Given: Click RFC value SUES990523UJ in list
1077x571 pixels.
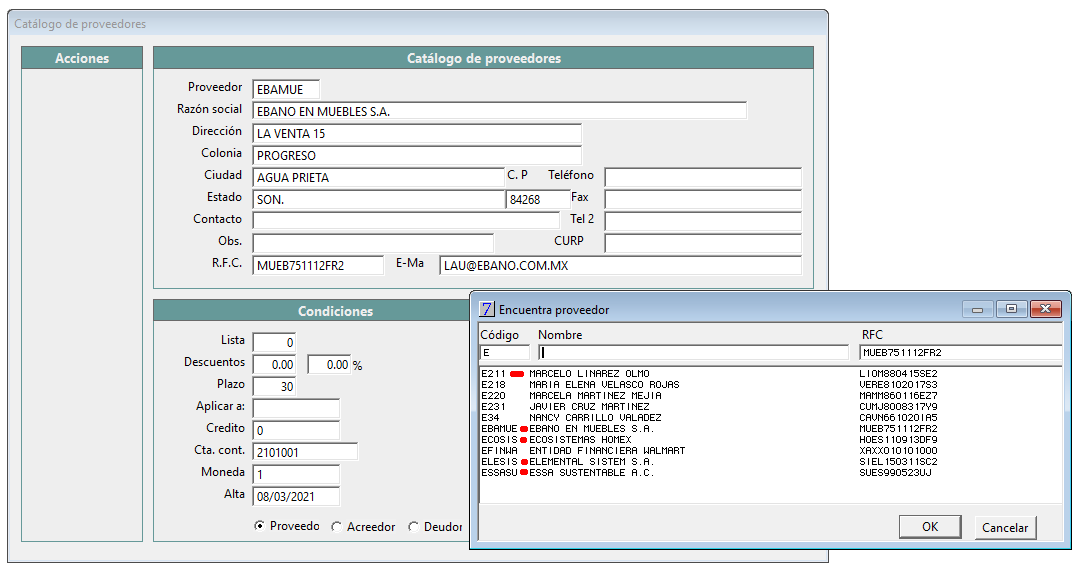Looking at the screenshot, I should click(895, 473).
